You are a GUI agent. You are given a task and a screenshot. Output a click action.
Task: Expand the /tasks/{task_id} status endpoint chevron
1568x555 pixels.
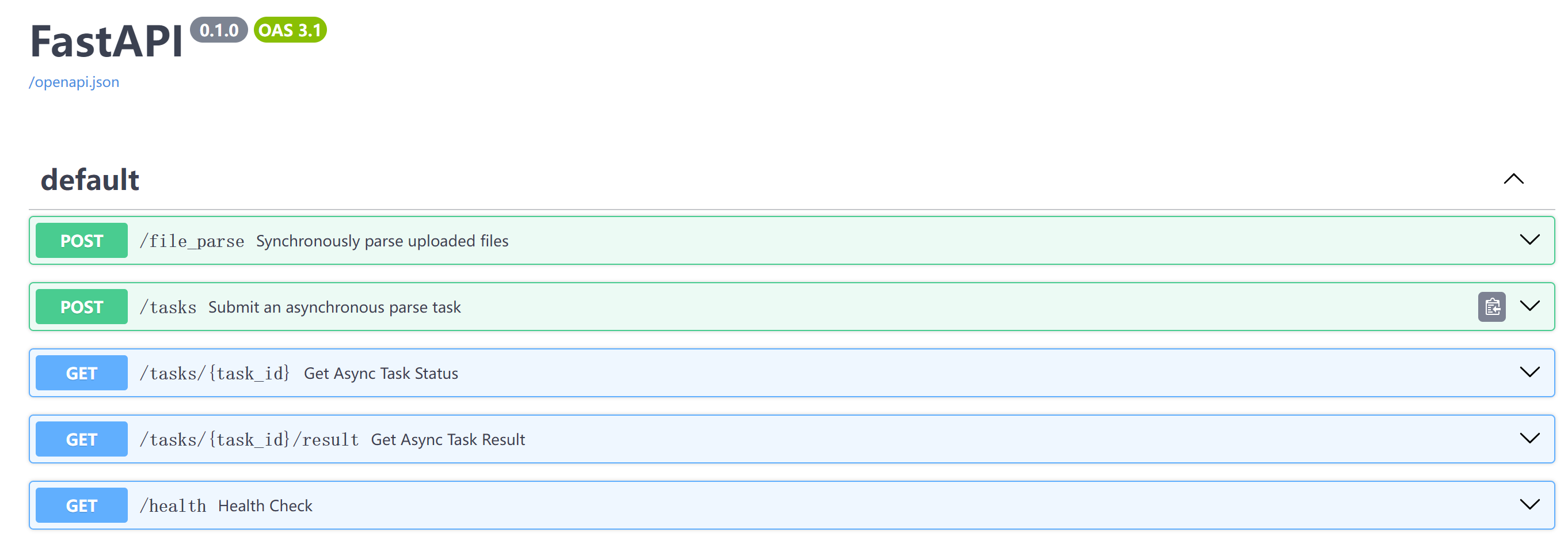coord(1529,372)
